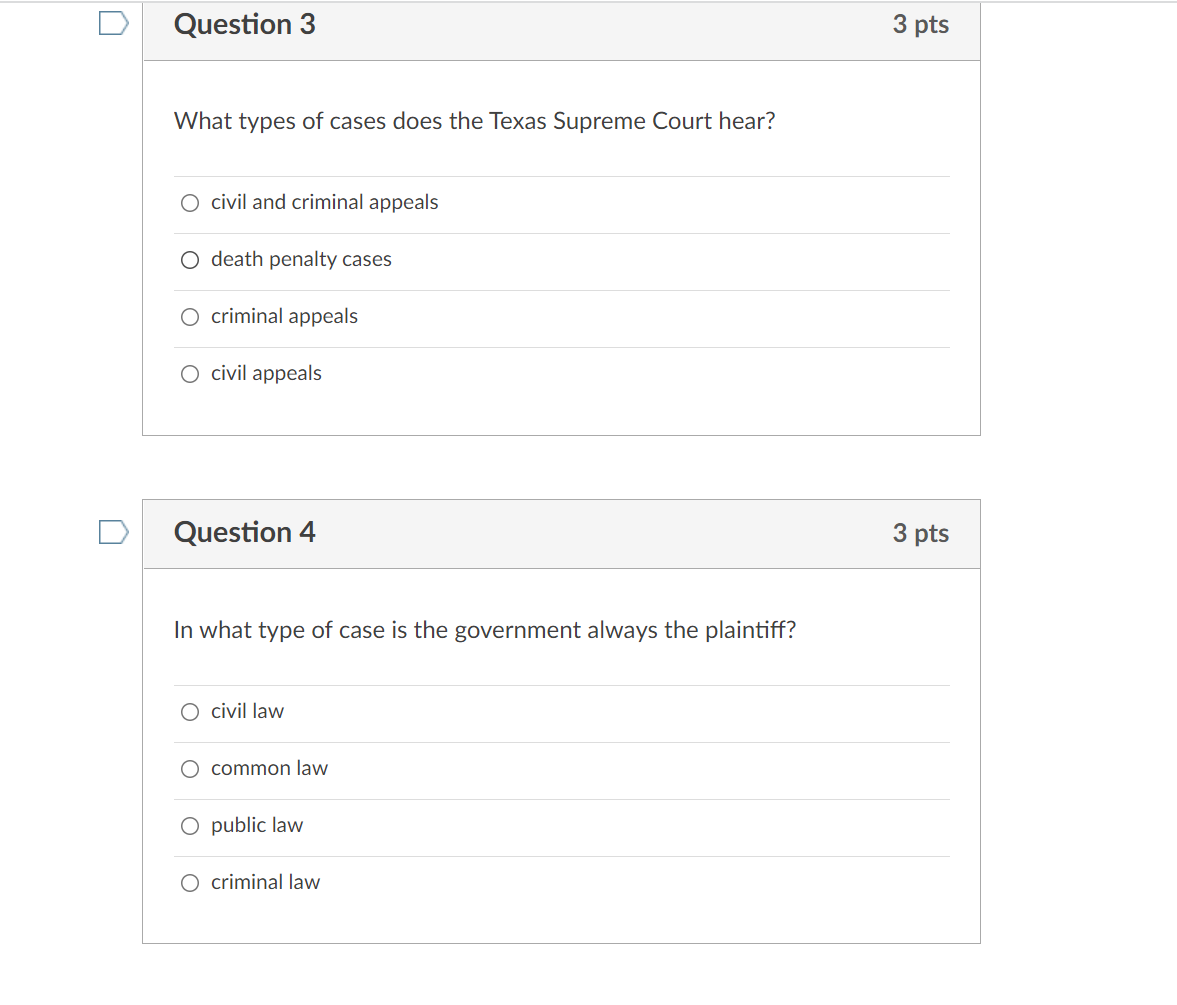Mark 'civil appeals' as the answer
Image resolution: width=1177 pixels, height=1005 pixels.
(x=190, y=374)
